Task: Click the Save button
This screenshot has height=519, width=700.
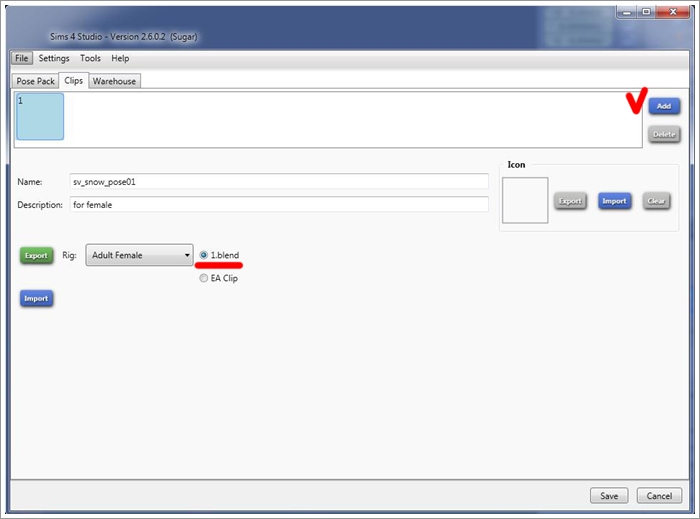Action: click(x=609, y=496)
